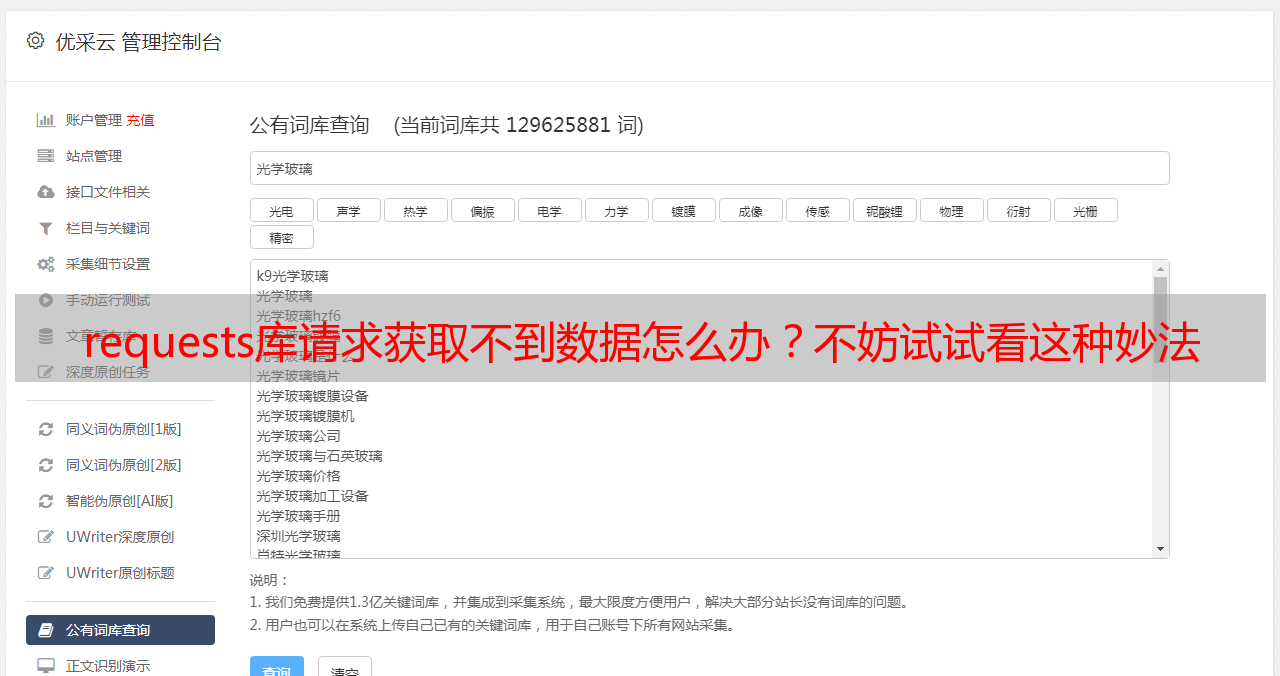The height and width of the screenshot is (676, 1280).
Task: Select the 力学 tag button
Action: (616, 210)
